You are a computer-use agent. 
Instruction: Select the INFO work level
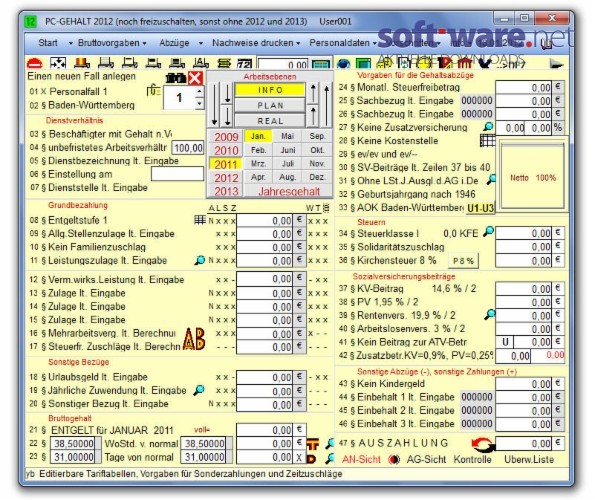(270, 90)
